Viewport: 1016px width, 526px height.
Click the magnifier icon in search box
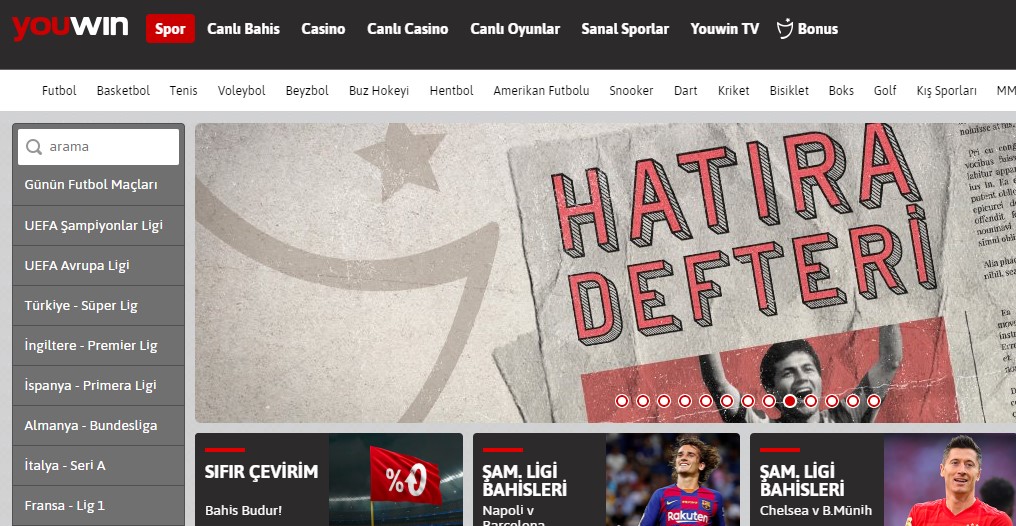coord(34,147)
